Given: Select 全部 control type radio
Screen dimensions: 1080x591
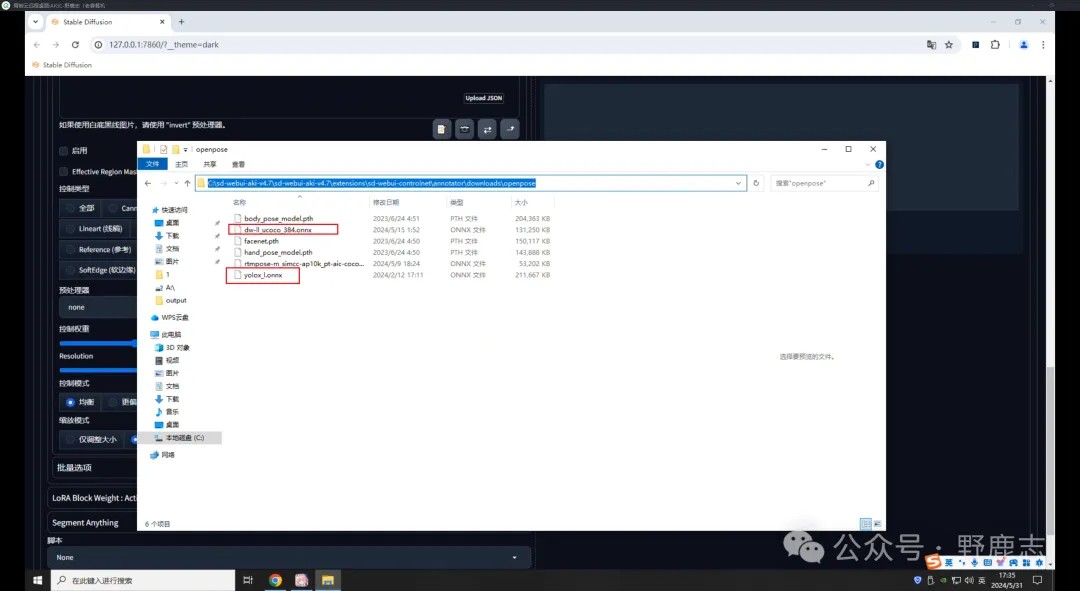Looking at the screenshot, I should [x=70, y=208].
